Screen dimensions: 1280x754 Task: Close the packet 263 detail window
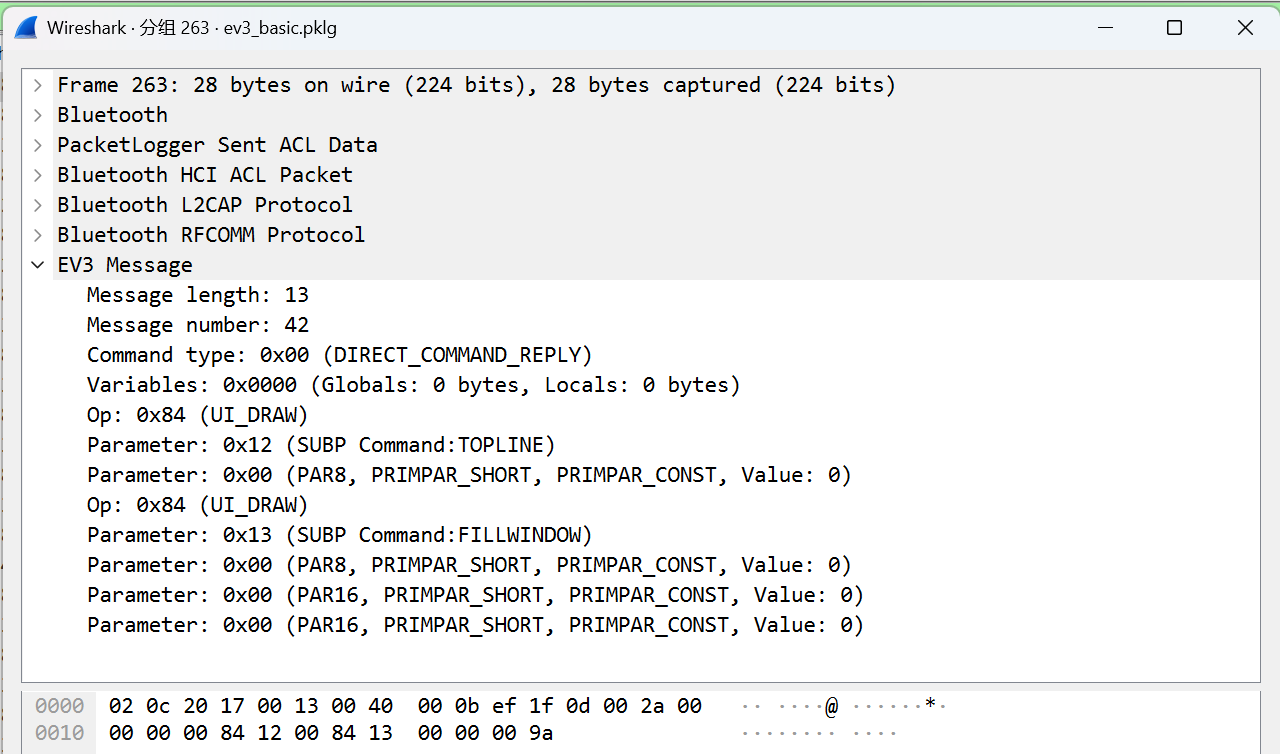1245,28
